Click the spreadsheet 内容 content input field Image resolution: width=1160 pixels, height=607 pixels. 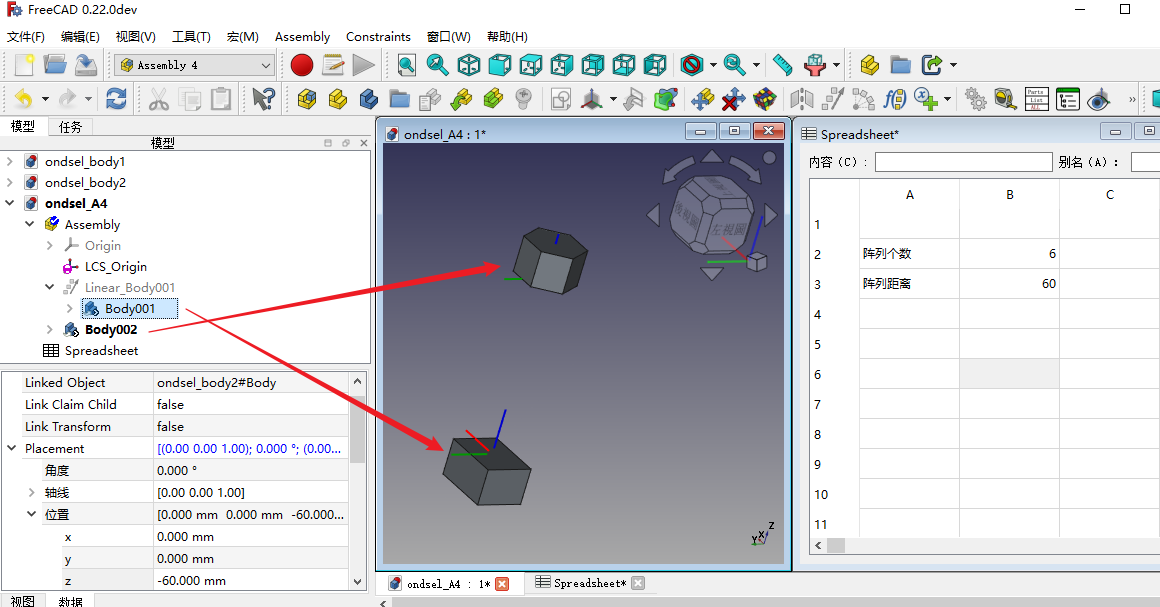coord(963,162)
